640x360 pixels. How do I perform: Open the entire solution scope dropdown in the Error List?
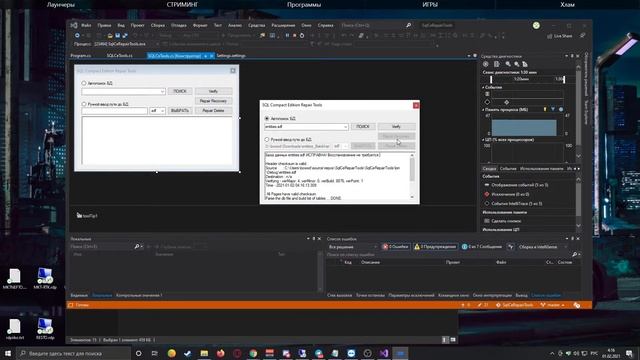point(352,247)
